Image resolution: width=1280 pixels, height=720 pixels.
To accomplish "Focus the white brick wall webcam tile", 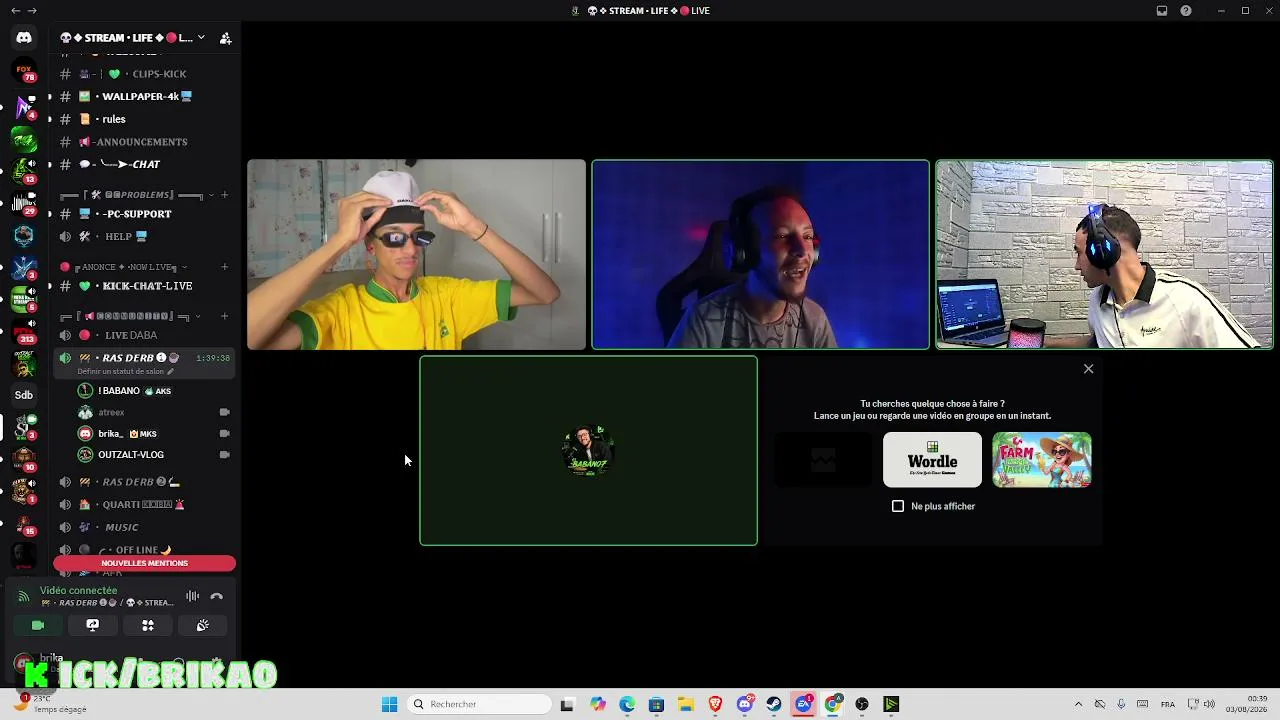I will [x=1104, y=255].
